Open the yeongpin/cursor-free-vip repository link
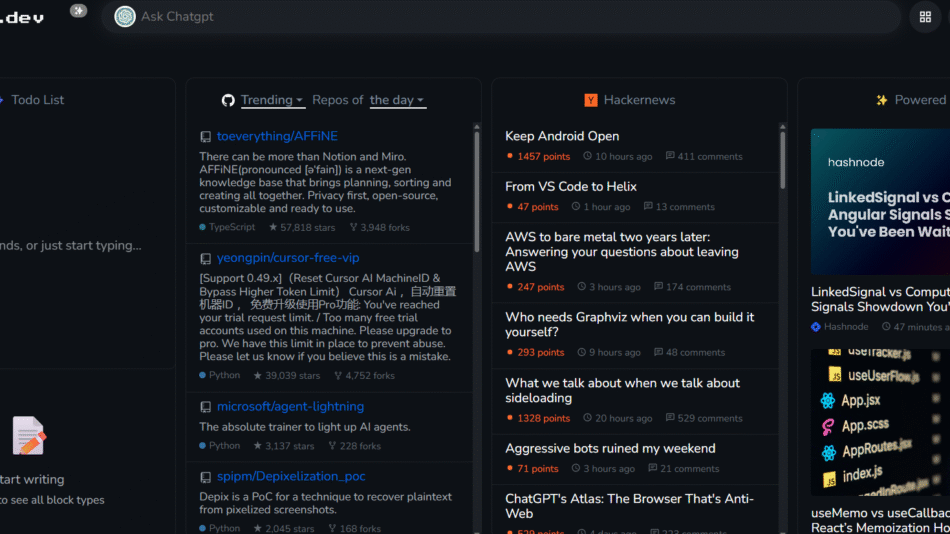 click(x=288, y=258)
